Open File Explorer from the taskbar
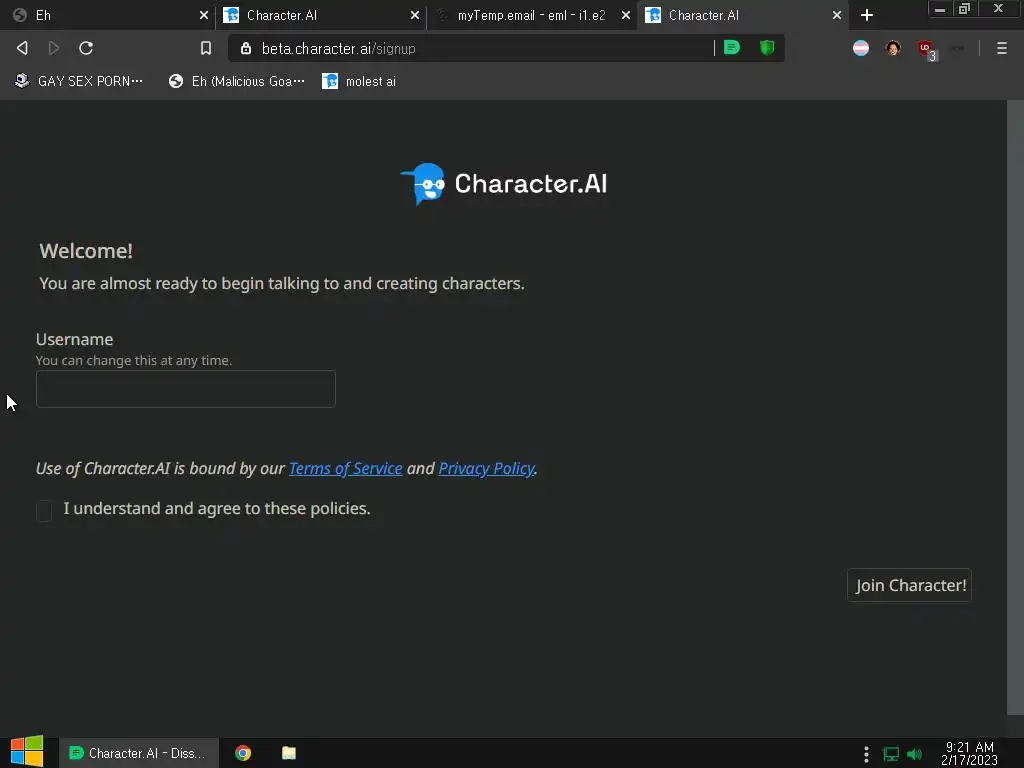 point(289,753)
